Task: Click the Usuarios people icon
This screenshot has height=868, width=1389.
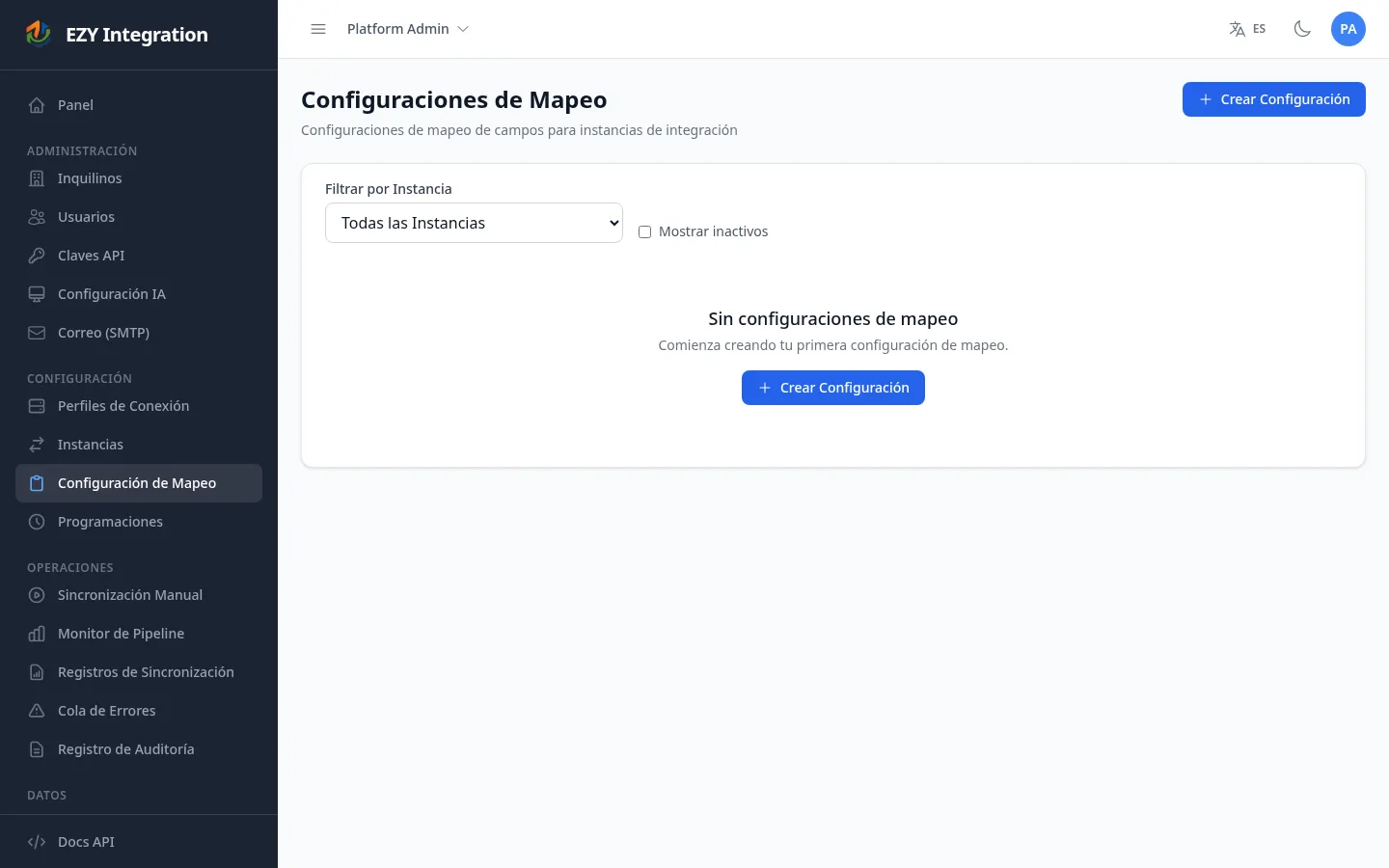Action: click(37, 217)
